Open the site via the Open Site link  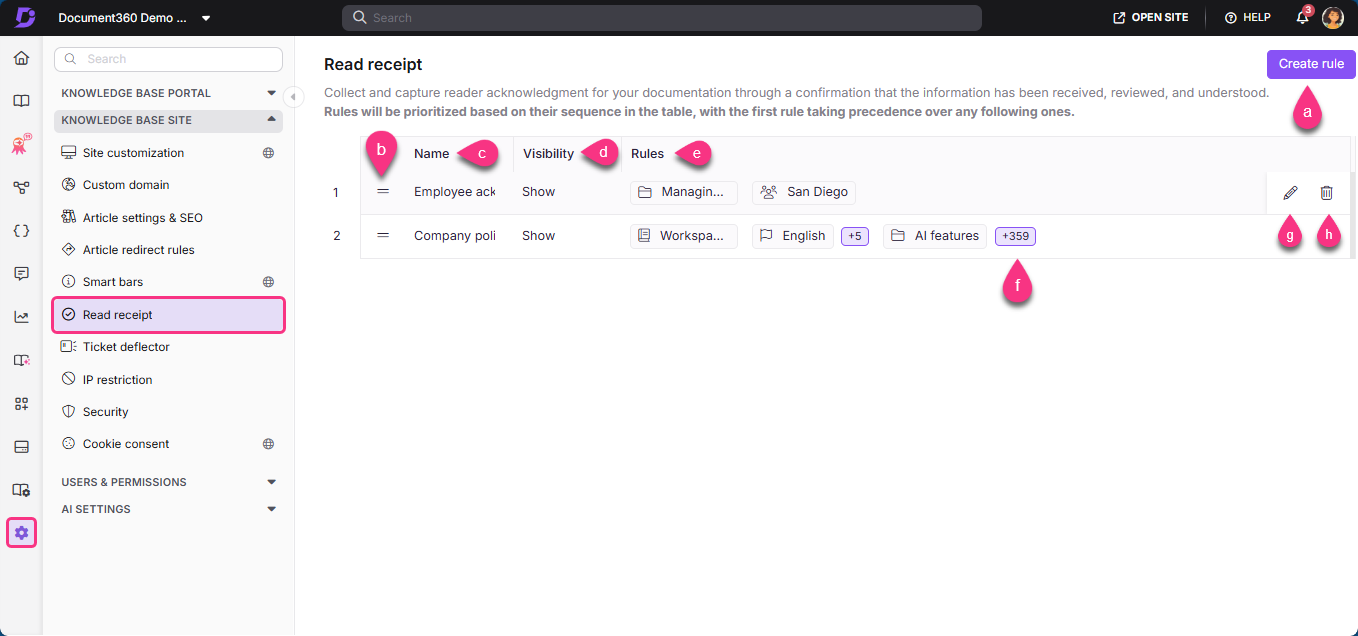click(1150, 17)
